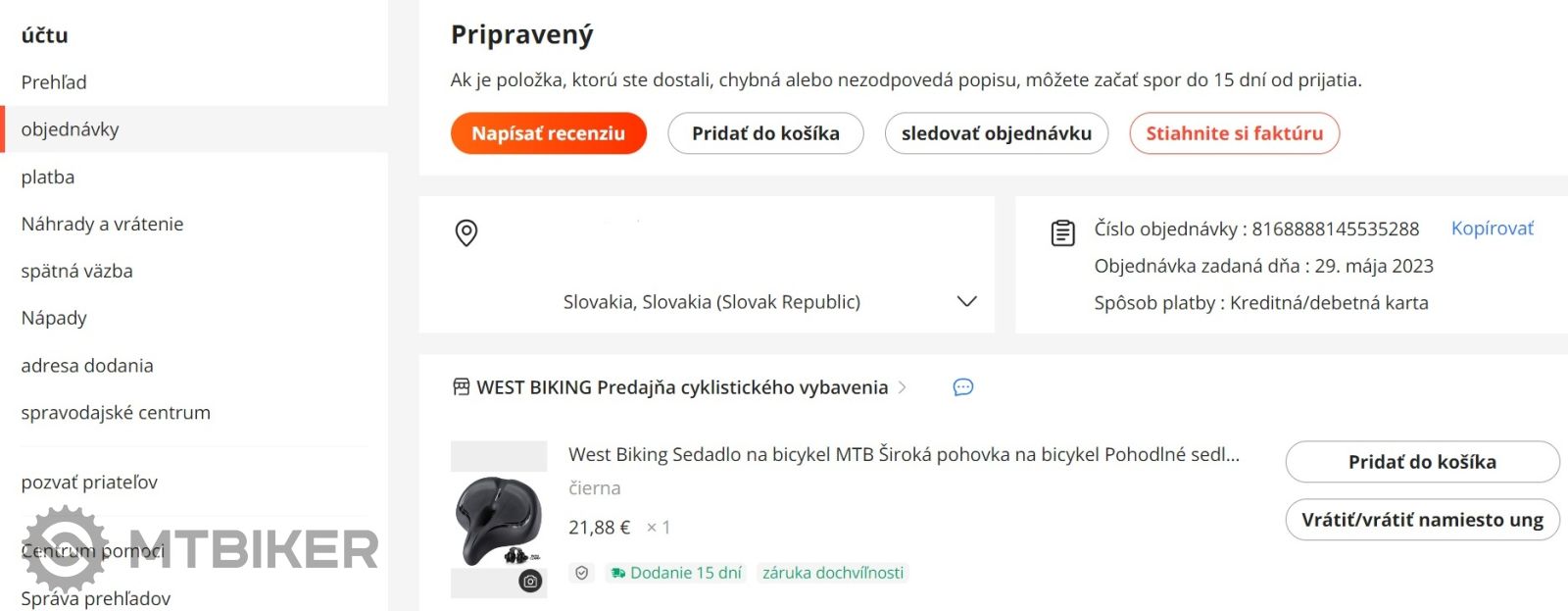Click camera image search icon on thumbnail
Screen dimensions: 1568x611
click(x=530, y=581)
